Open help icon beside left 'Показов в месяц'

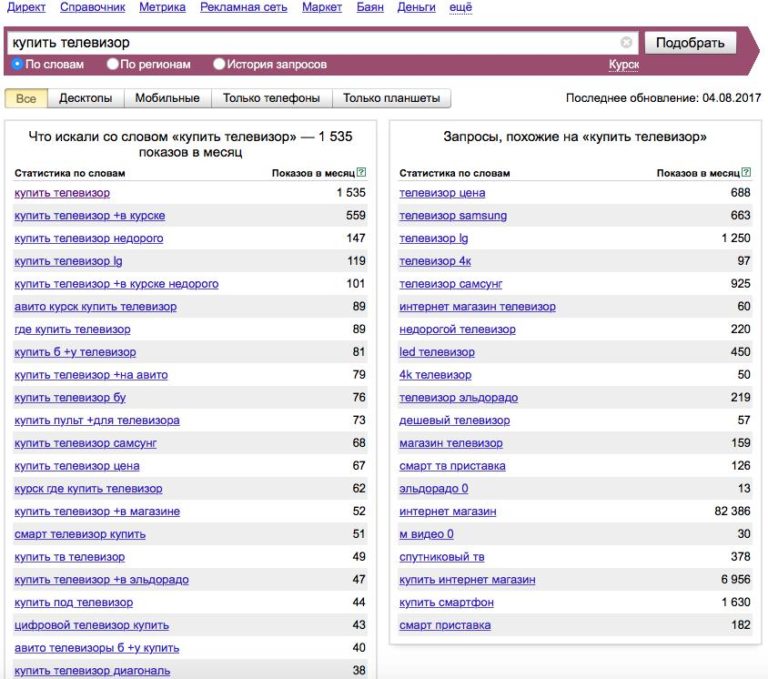(361, 172)
